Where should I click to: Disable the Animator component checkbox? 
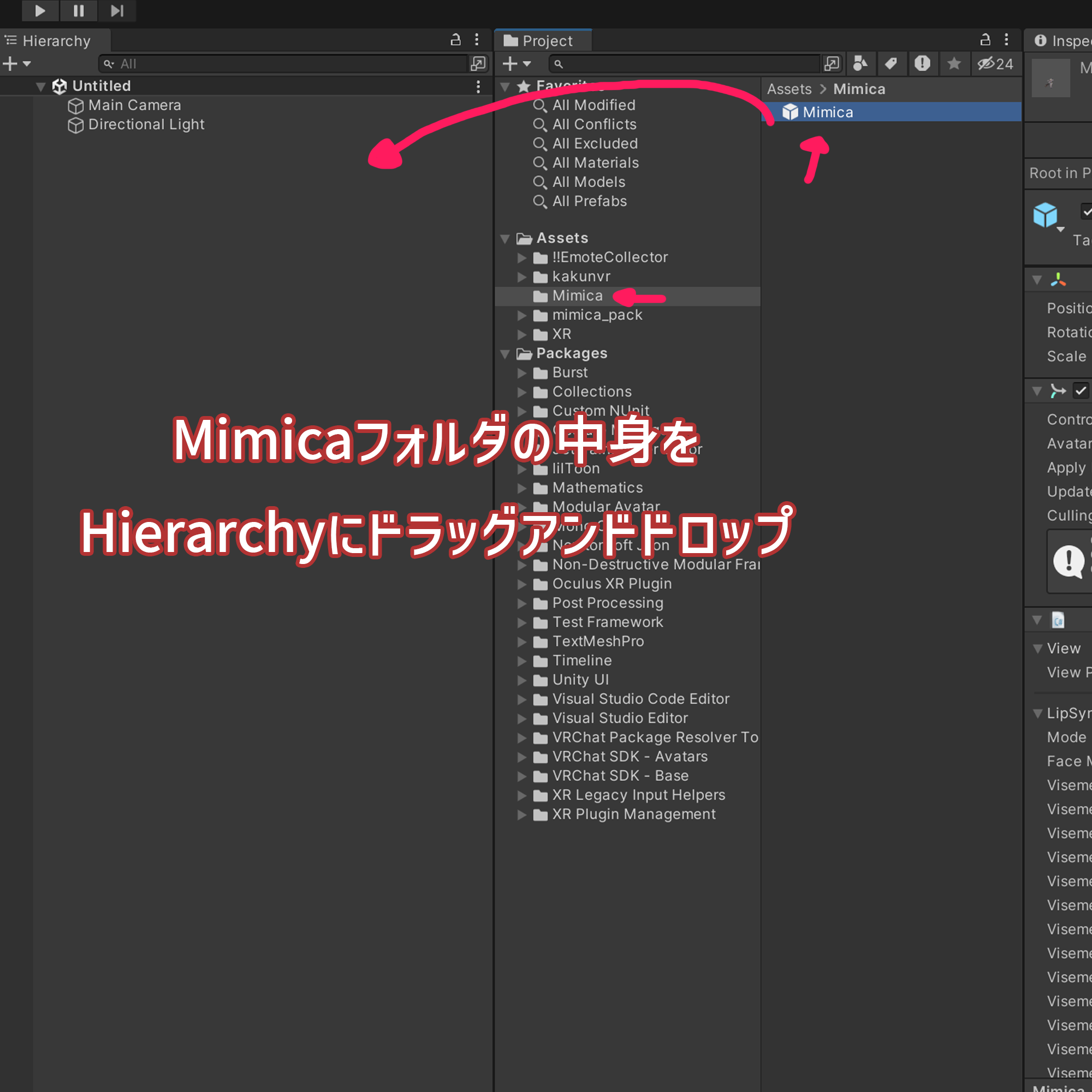coord(1080,390)
